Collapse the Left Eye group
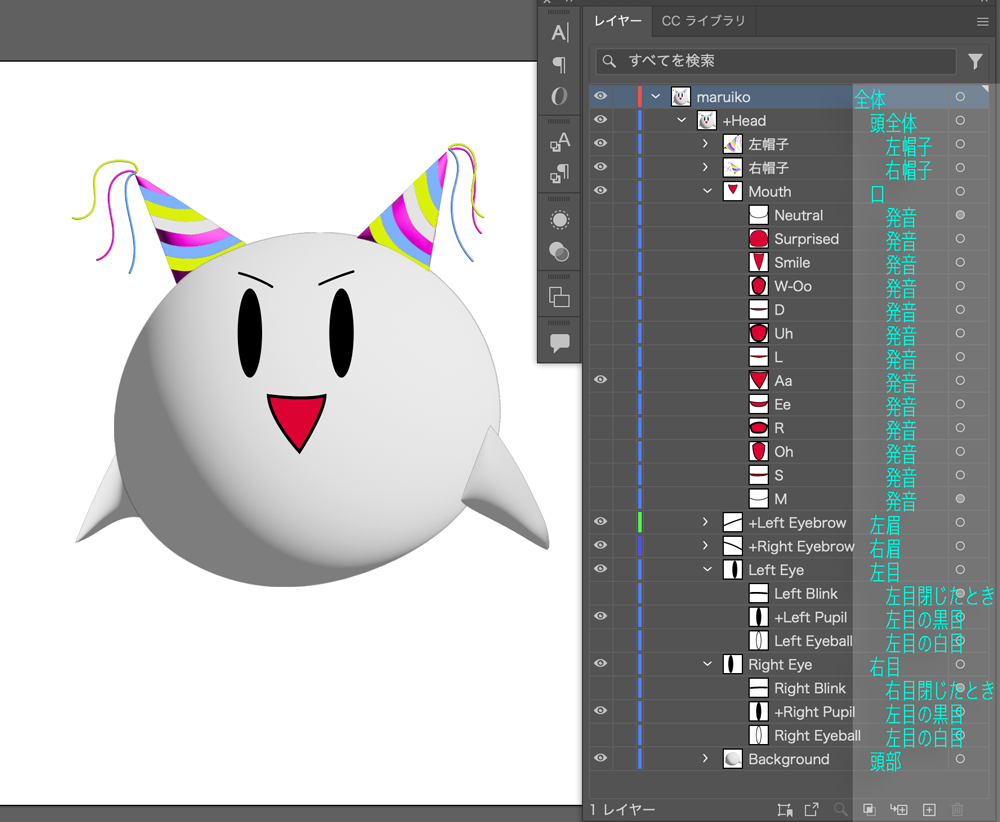 point(707,569)
